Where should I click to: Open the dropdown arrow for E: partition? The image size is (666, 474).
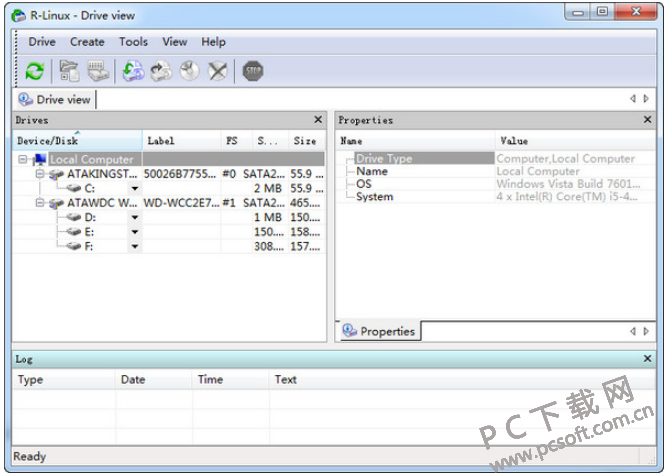(135, 232)
